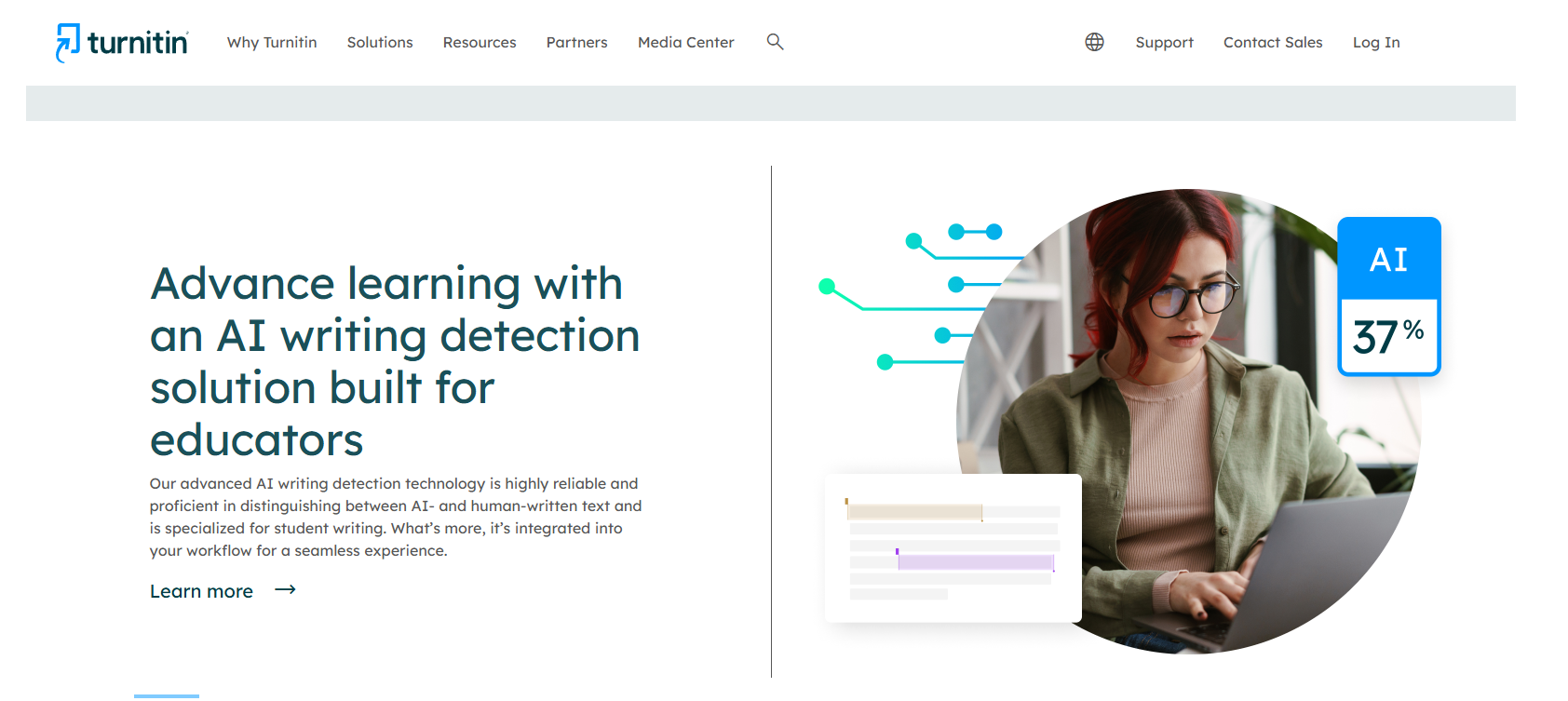Click Contact Sales
Viewport: 1568px width, 701px height.
pyautogui.click(x=1273, y=43)
